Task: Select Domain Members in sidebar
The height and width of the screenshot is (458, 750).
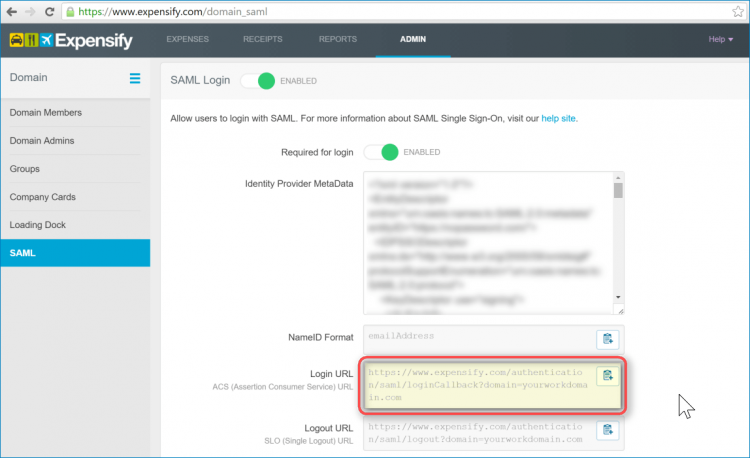Action: coord(46,113)
